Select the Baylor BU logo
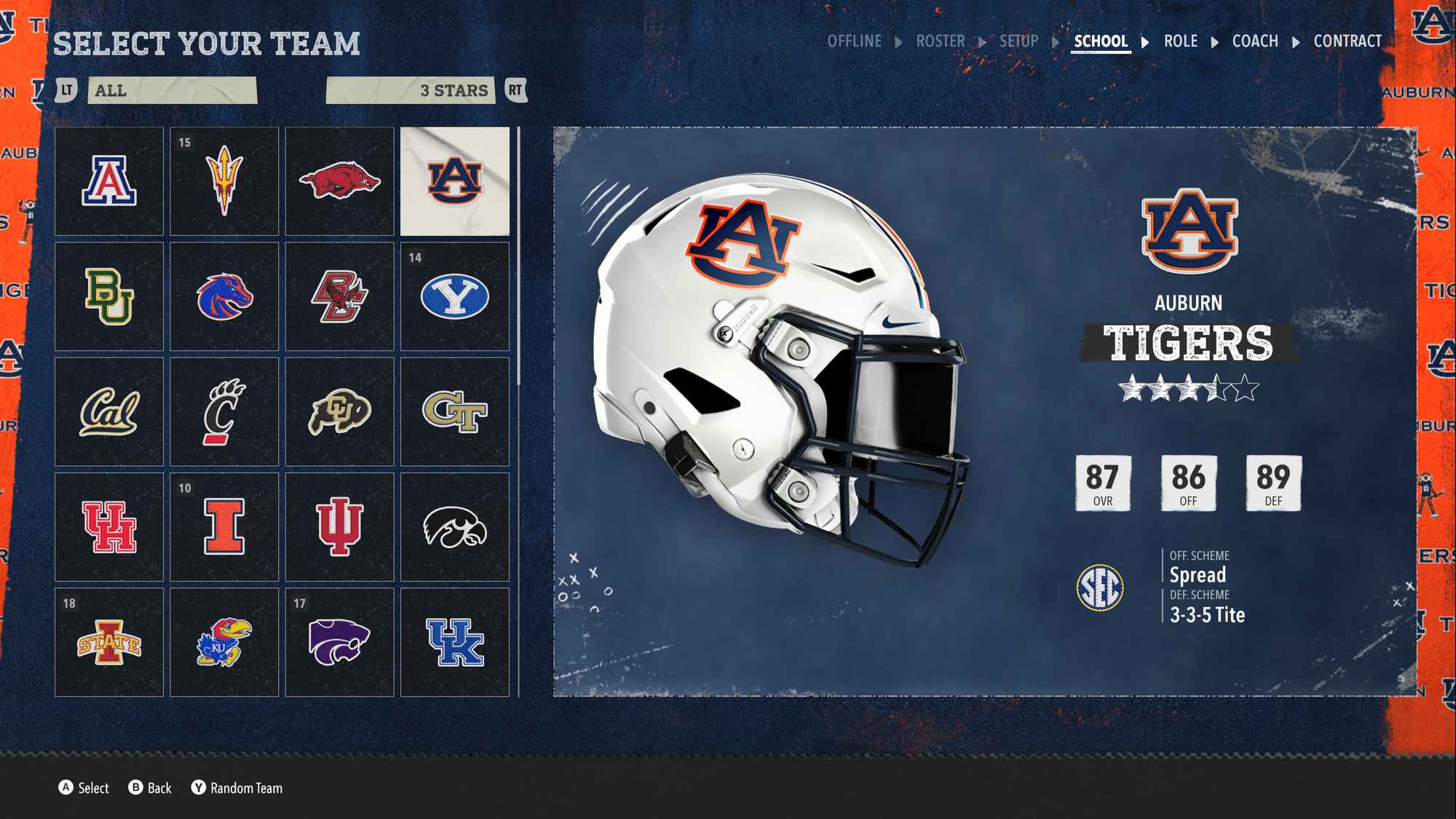1456x819 pixels. (109, 296)
